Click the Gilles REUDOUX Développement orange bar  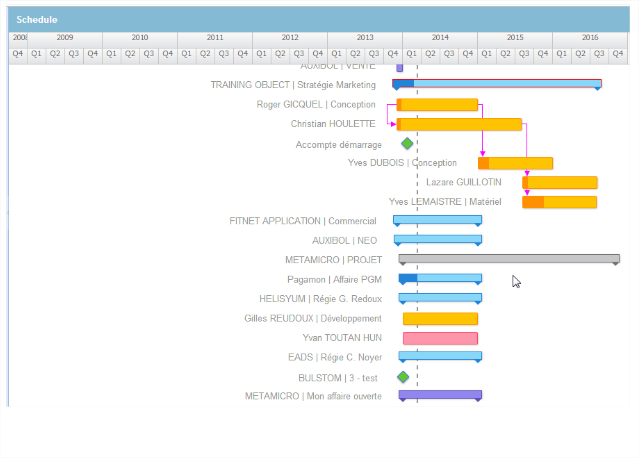click(440, 318)
